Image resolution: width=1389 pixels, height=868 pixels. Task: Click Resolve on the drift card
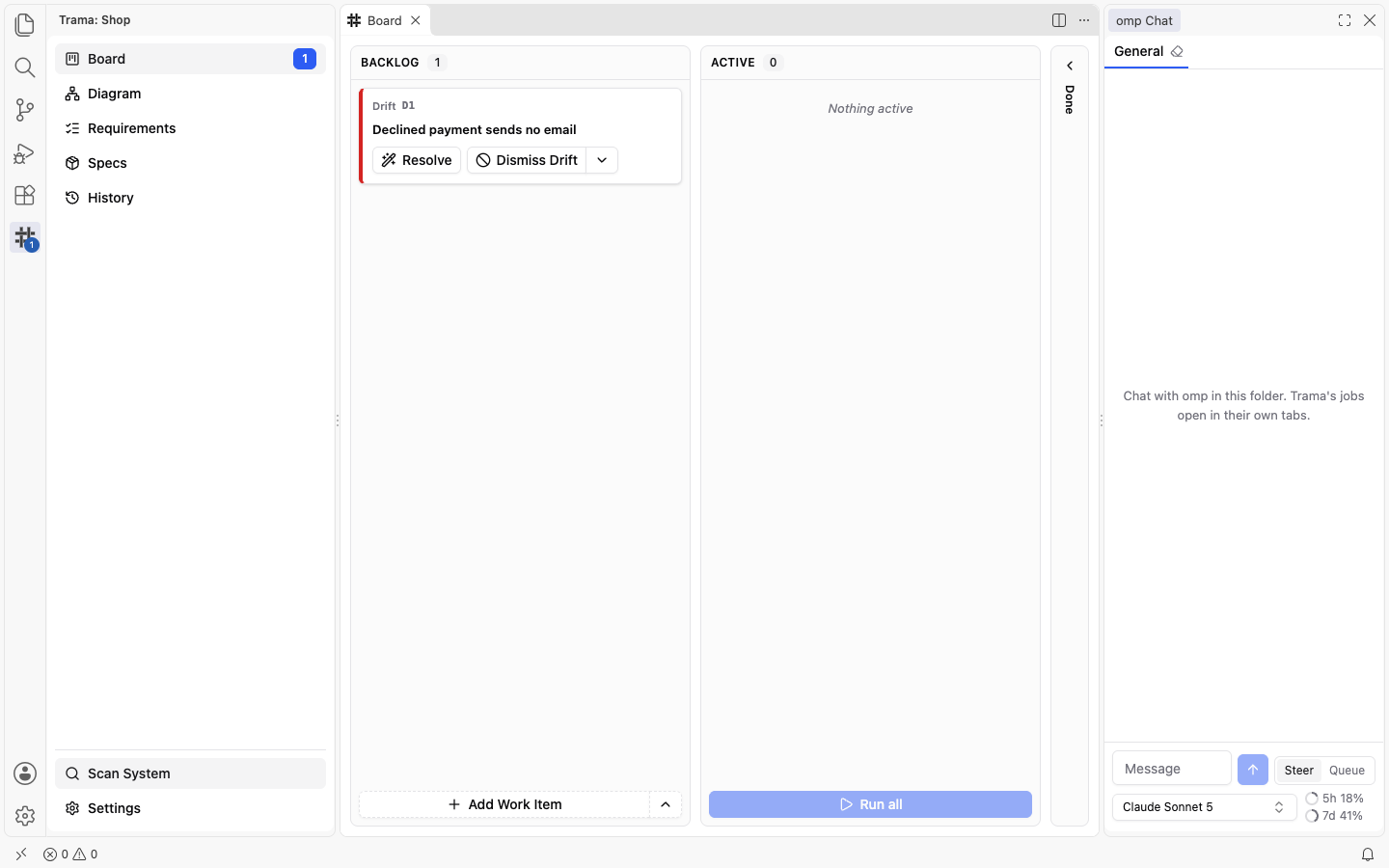tap(417, 160)
